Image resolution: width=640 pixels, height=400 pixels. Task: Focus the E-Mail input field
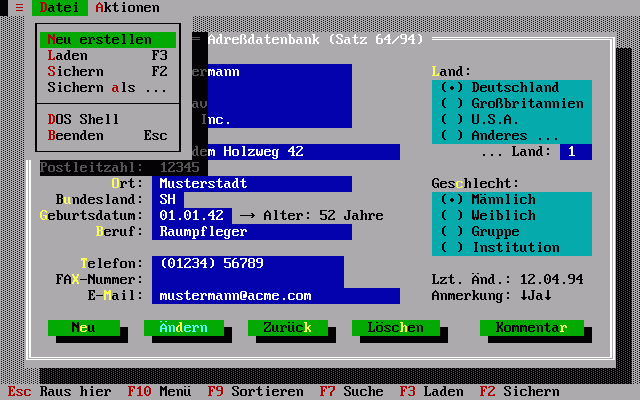click(x=276, y=296)
